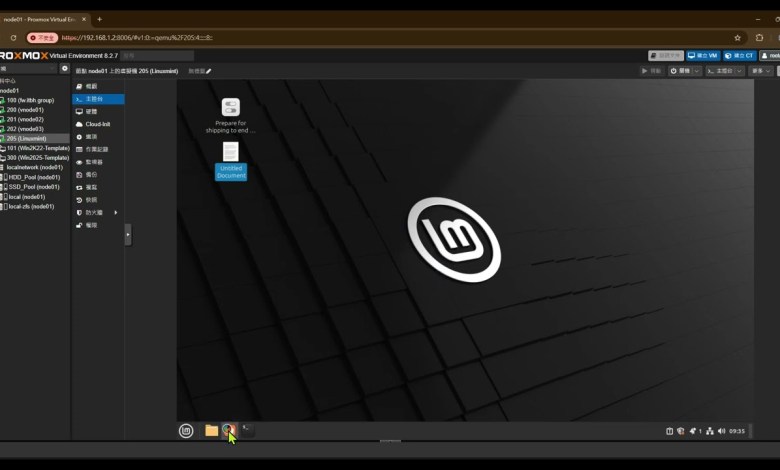Open the Snapshots (history icon) tab
Viewport: 780px width, 470px height.
pyautogui.click(x=98, y=200)
